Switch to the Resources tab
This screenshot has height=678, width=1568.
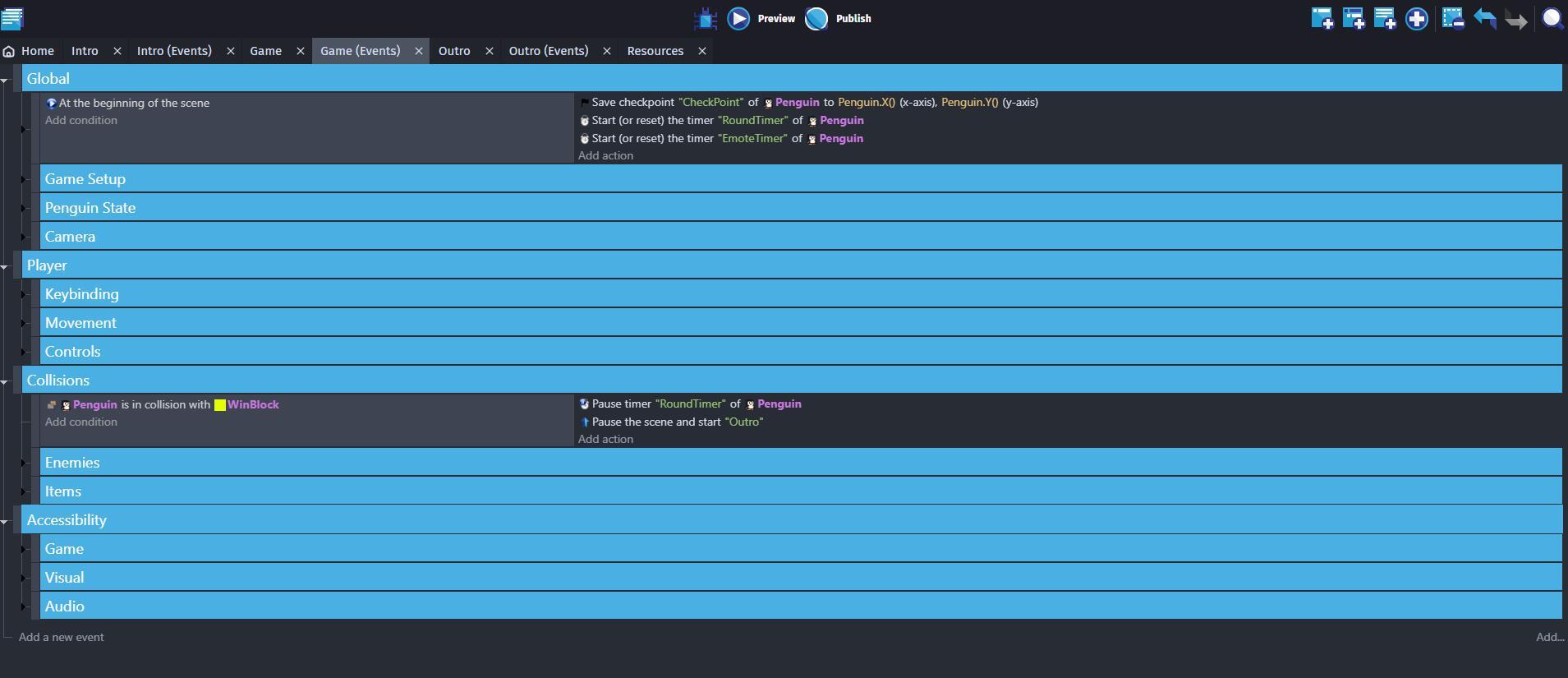(655, 51)
